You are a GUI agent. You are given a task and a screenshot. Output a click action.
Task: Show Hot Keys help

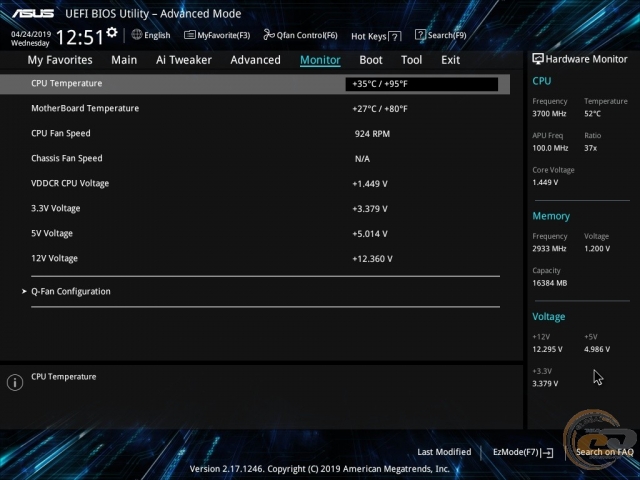(369, 36)
